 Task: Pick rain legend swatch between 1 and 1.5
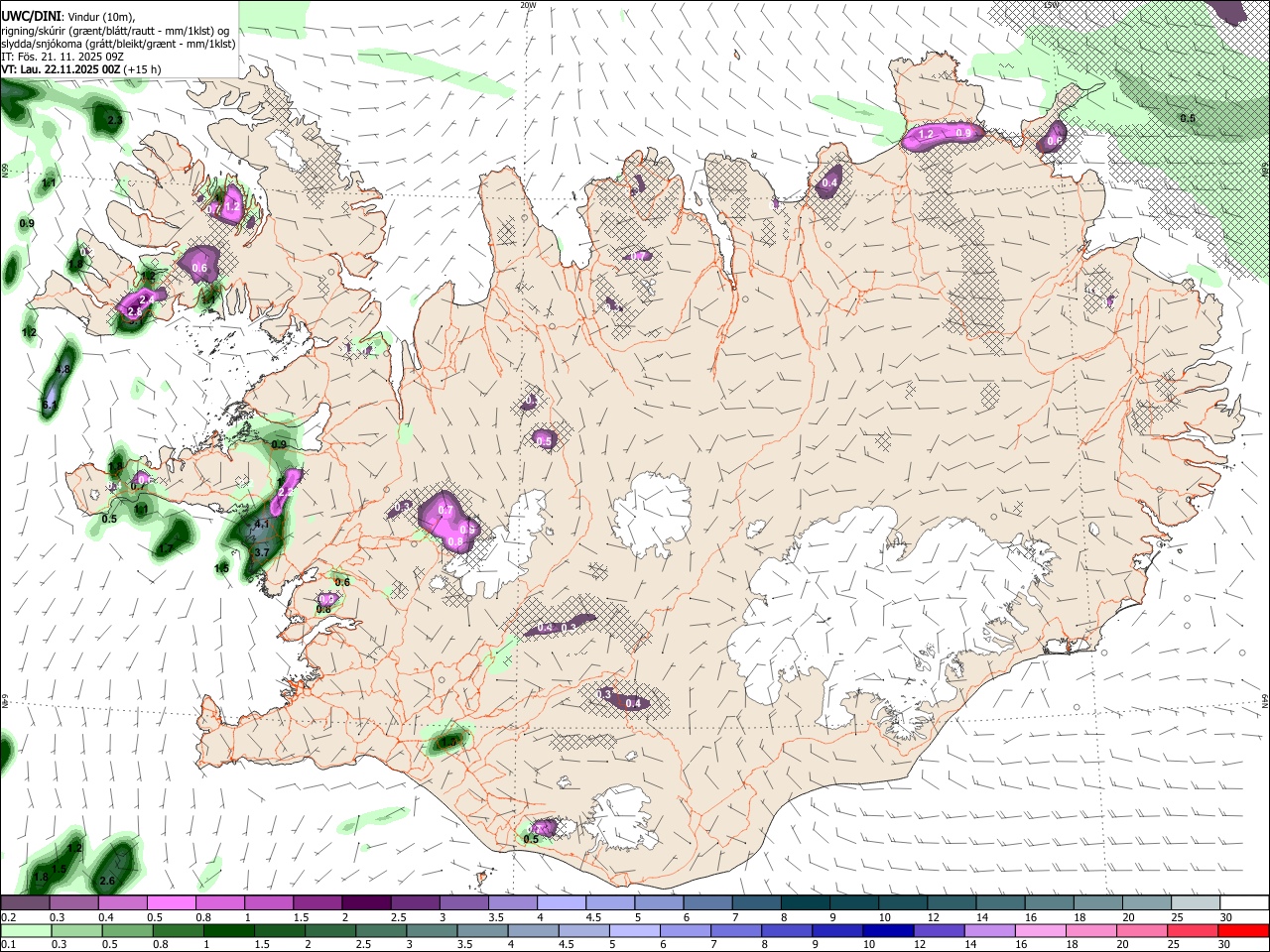[229, 930]
